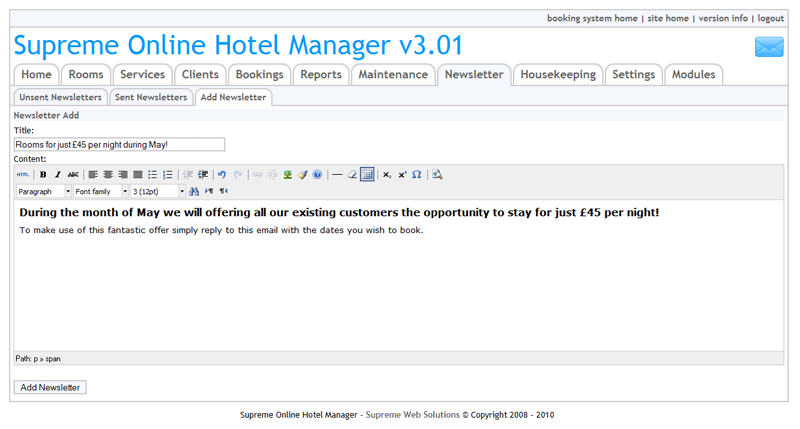Clean up messy code with broom icon
This screenshot has height=429, width=800.
coord(303,174)
